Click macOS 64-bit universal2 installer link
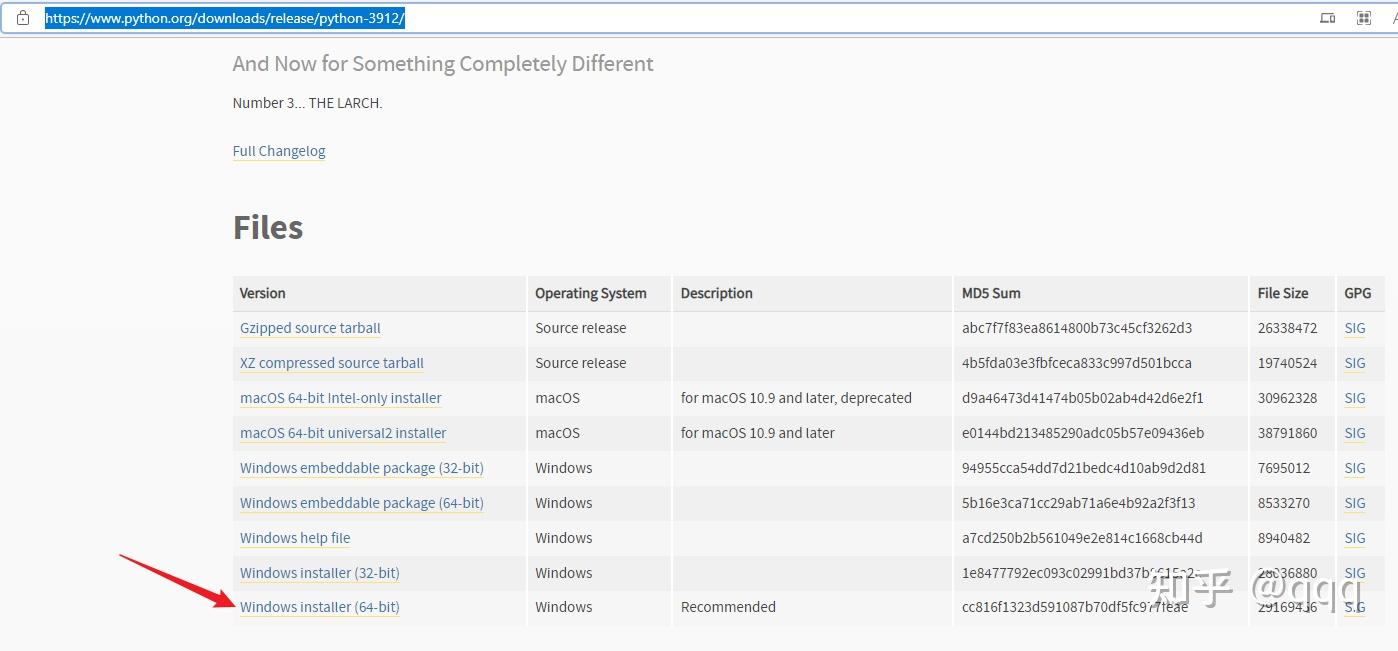Image resolution: width=1398 pixels, height=651 pixels. pos(343,433)
